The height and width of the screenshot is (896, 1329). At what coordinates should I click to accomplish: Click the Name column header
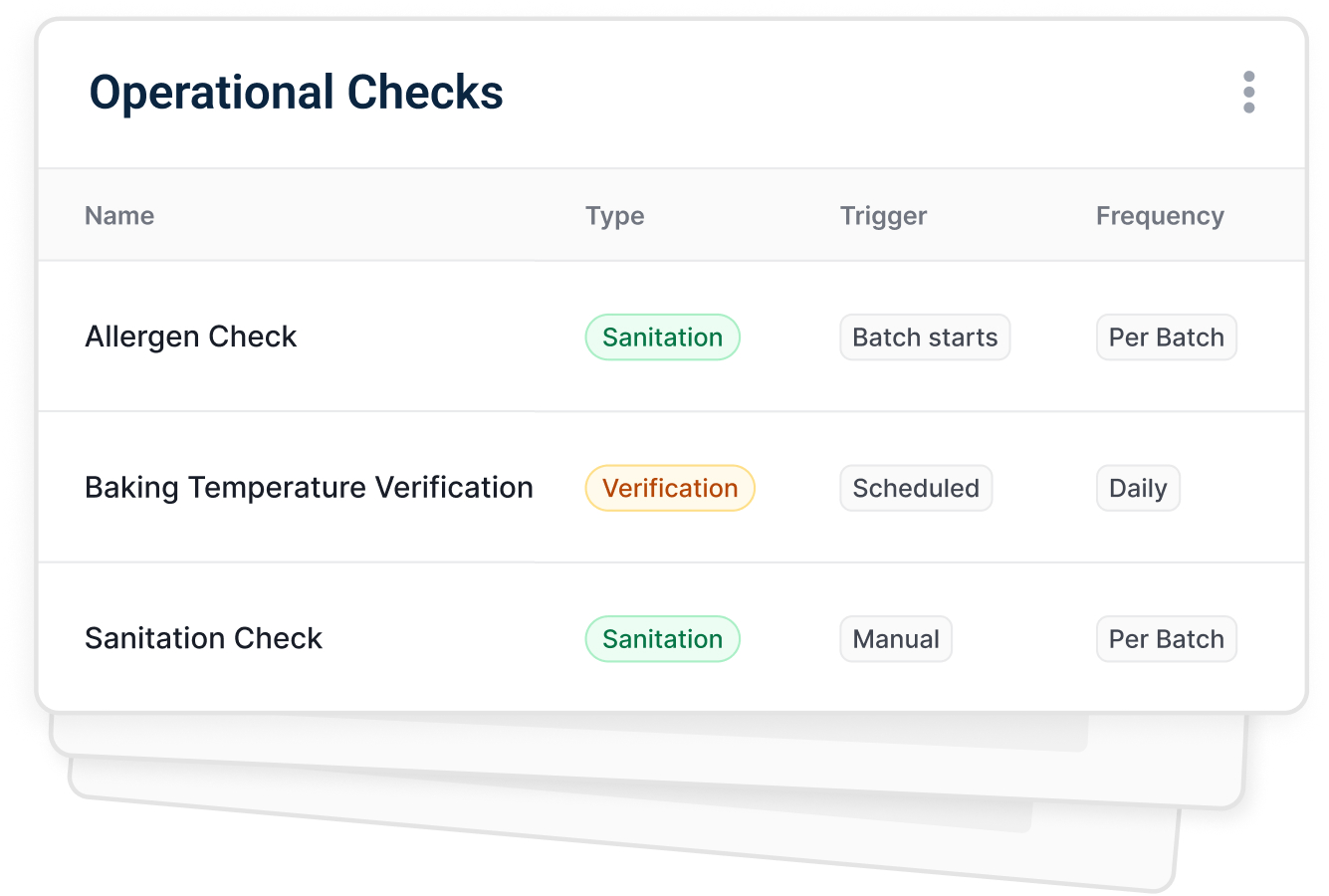119,216
